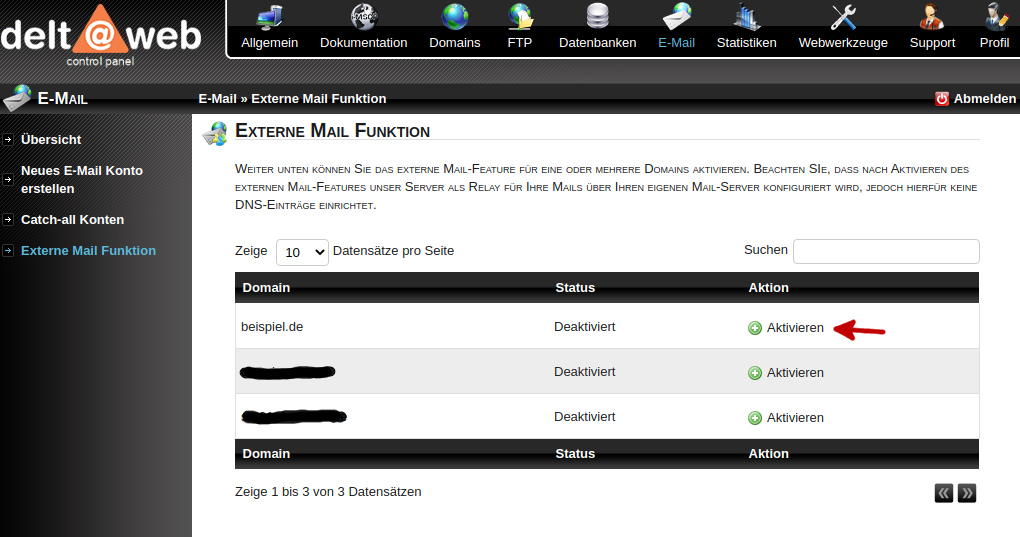Open Übersicht in the sidebar
The height and width of the screenshot is (537, 1020).
51,140
